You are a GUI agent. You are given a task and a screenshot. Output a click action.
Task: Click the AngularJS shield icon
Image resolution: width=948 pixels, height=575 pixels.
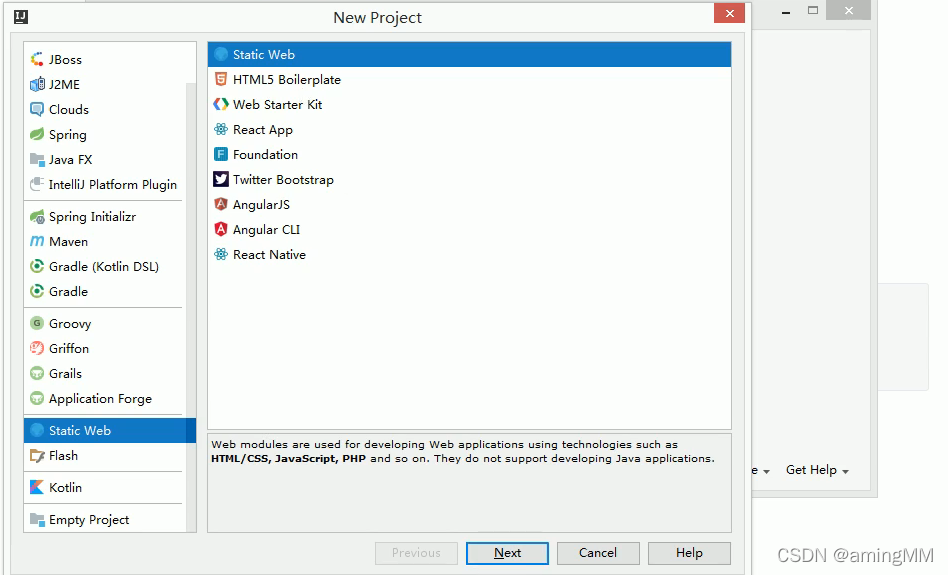[x=221, y=204]
